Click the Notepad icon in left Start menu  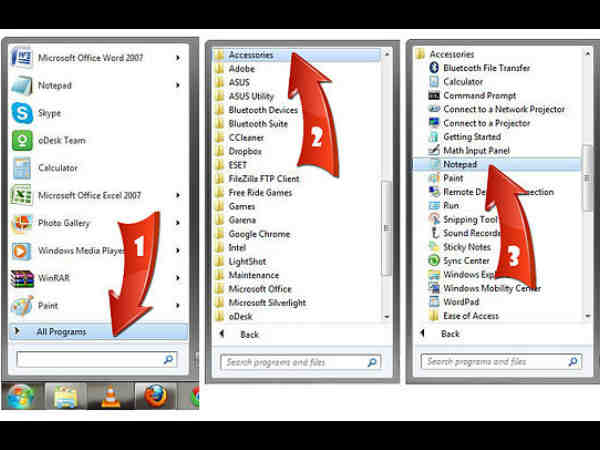[22, 85]
